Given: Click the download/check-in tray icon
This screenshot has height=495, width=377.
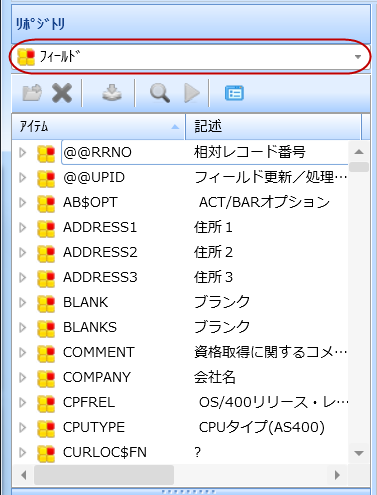Looking at the screenshot, I should [112, 93].
